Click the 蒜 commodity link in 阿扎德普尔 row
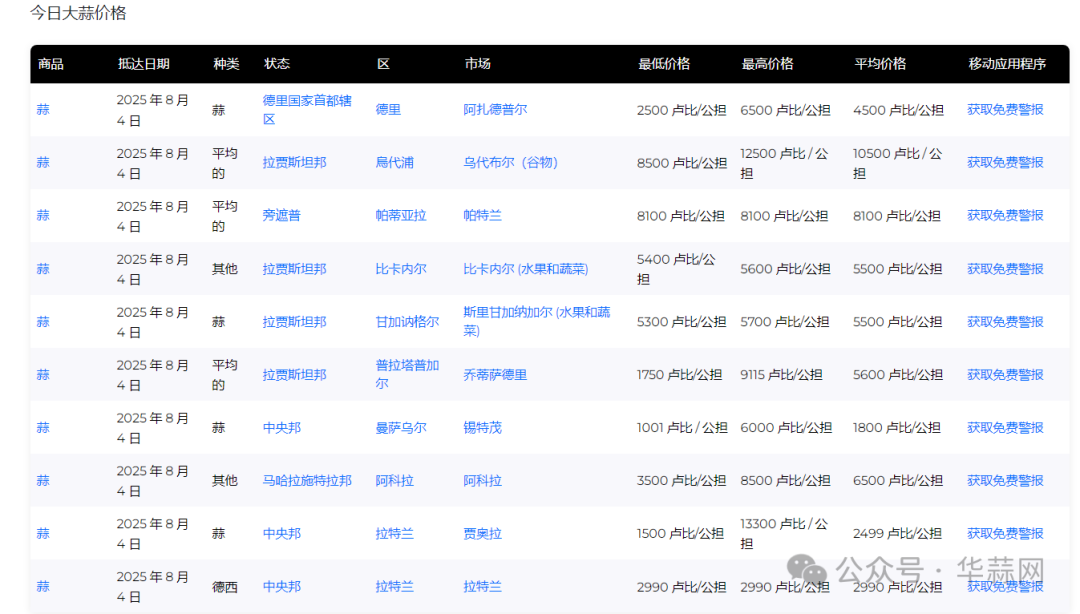Screen dimensions: 1080x614 43,110
